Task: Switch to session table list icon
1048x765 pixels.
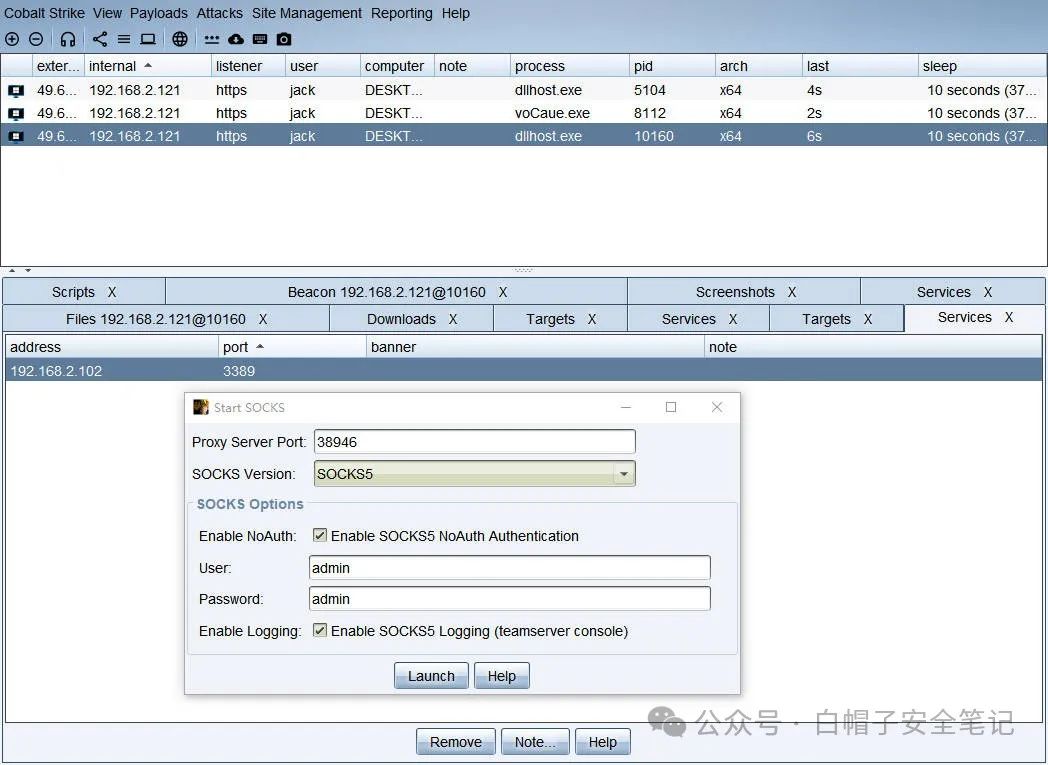Action: coord(124,39)
